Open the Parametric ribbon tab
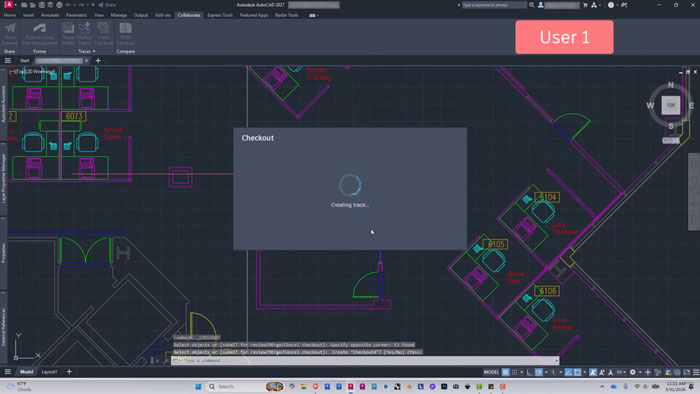Image resolution: width=700 pixels, height=394 pixels. (x=76, y=15)
